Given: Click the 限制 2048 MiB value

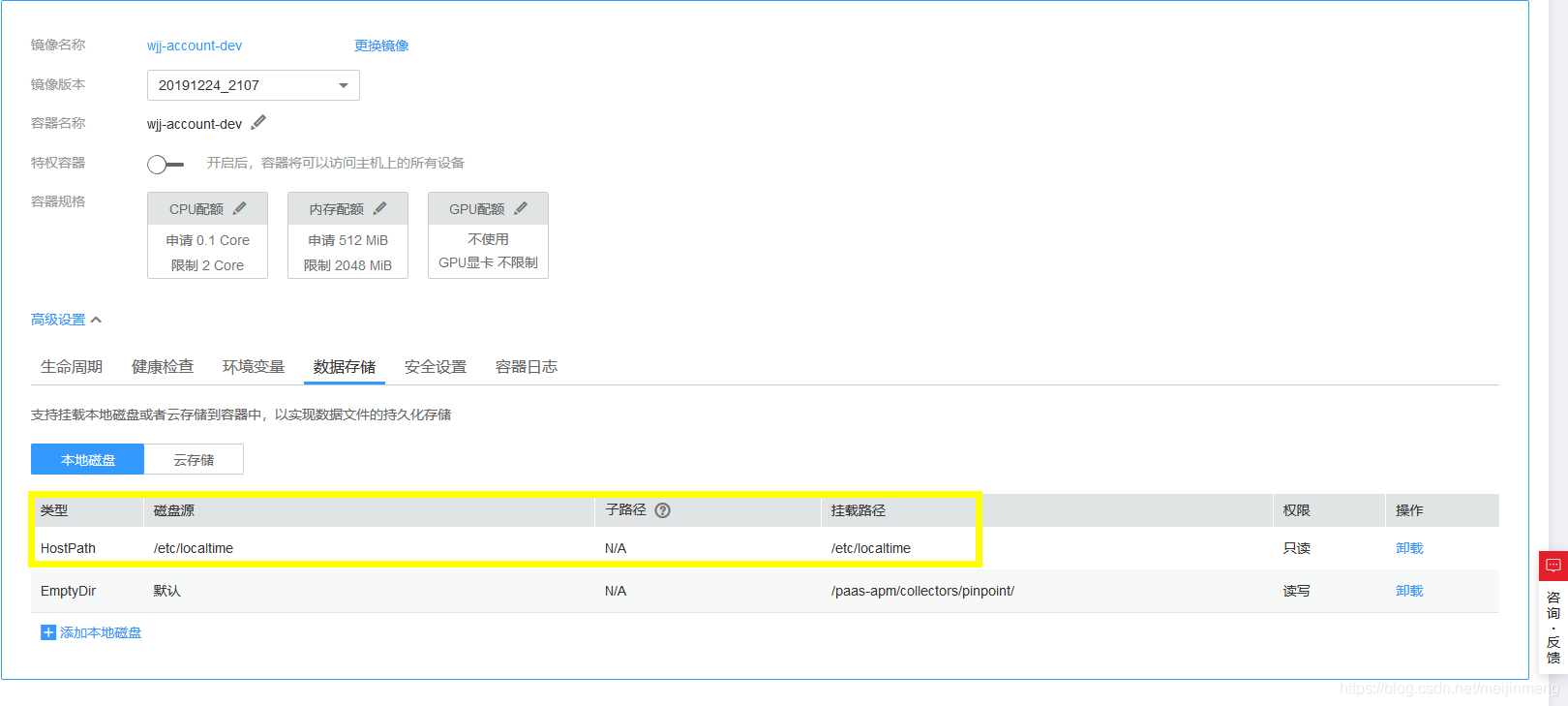Looking at the screenshot, I should coord(347,265).
